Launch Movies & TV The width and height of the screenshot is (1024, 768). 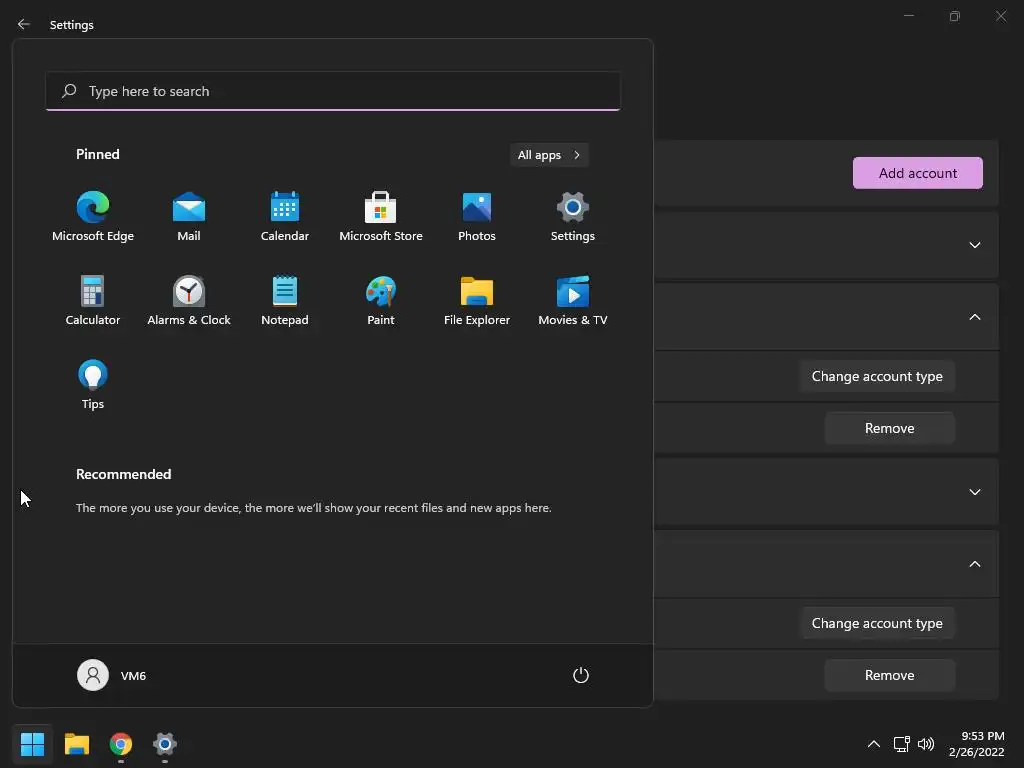click(x=573, y=300)
